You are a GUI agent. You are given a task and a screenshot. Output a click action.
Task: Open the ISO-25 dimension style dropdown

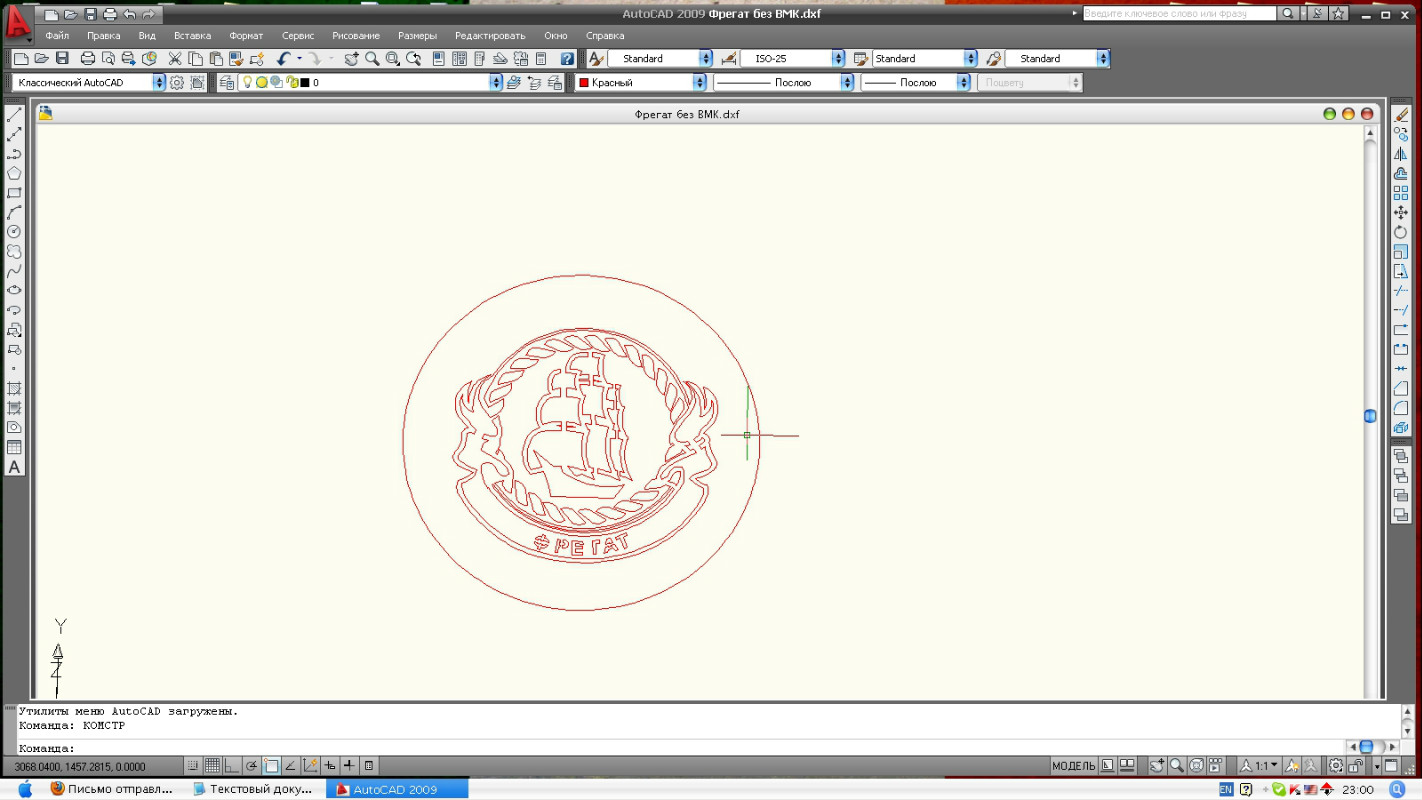point(838,59)
